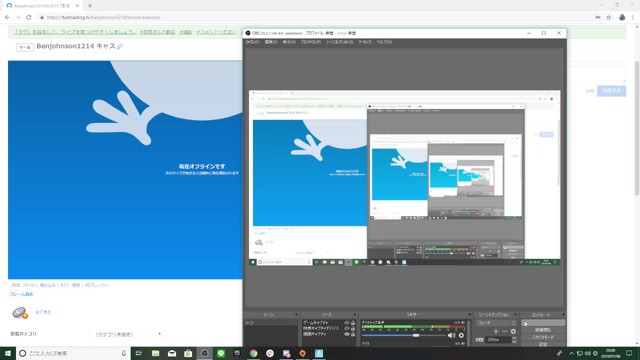Add a new scene transition with plus
The image size is (640, 360).
(496, 331)
